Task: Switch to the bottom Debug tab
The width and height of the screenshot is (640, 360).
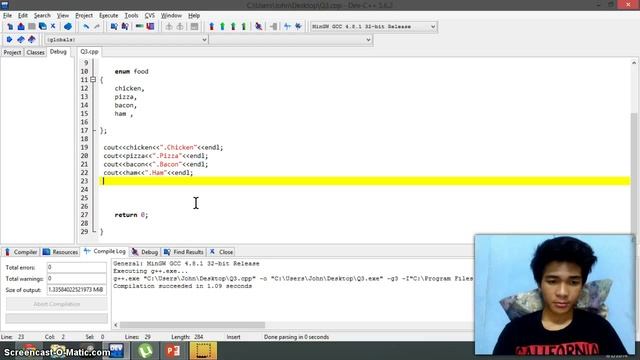Action: point(144,252)
